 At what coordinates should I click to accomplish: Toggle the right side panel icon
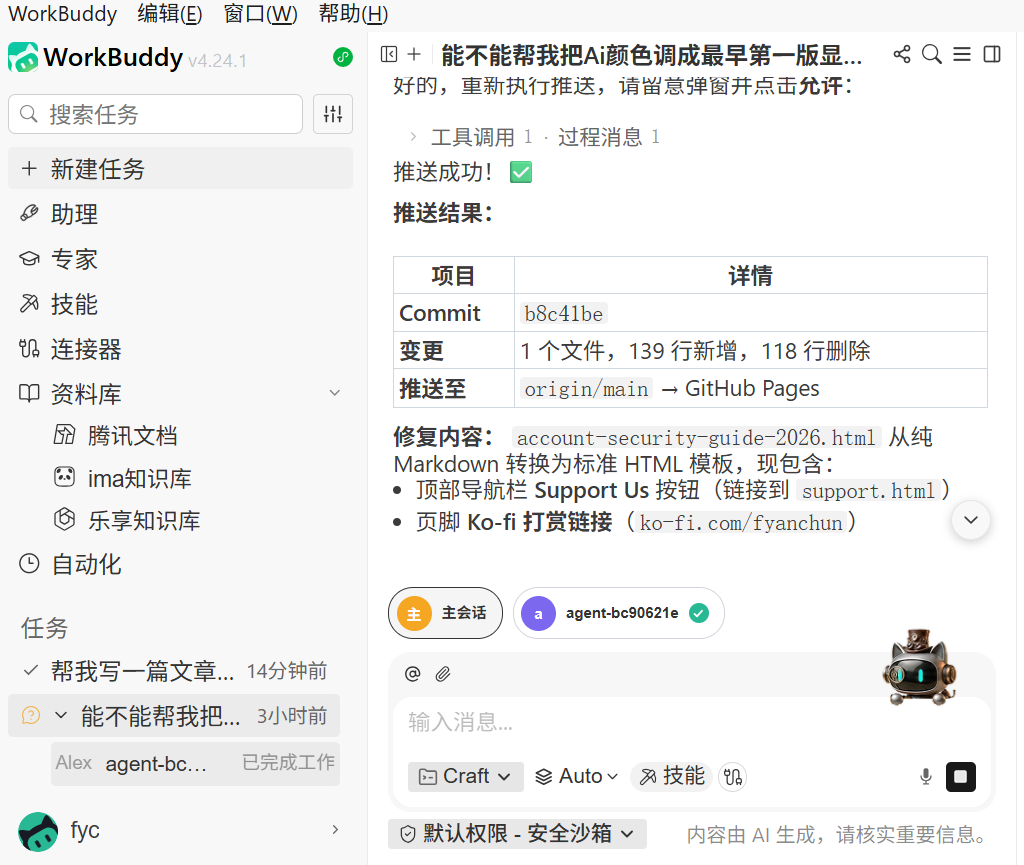click(x=992, y=54)
